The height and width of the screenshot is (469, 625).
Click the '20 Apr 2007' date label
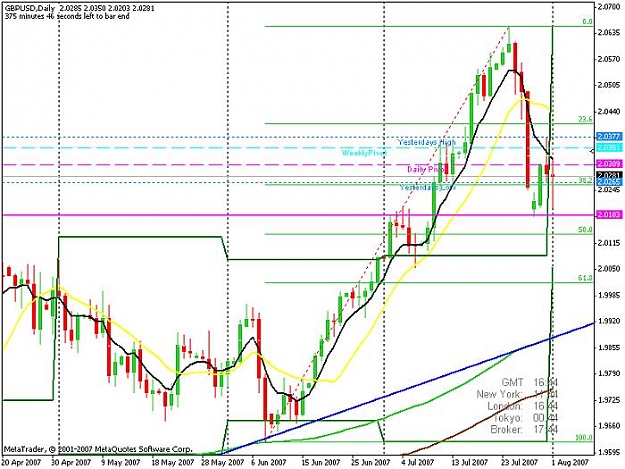[21, 463]
